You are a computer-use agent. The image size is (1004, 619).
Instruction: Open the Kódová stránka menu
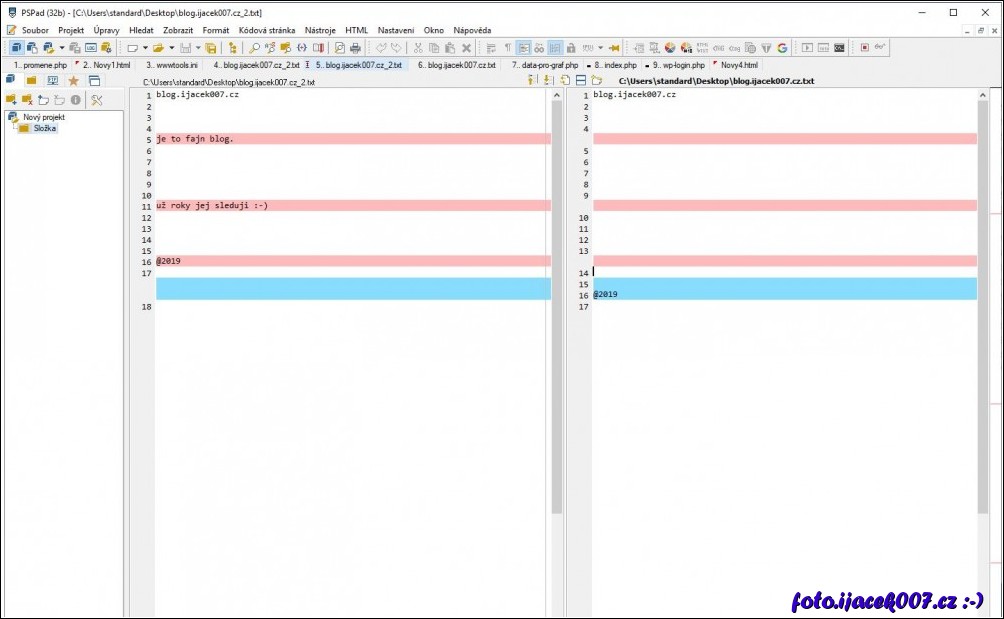(x=266, y=30)
